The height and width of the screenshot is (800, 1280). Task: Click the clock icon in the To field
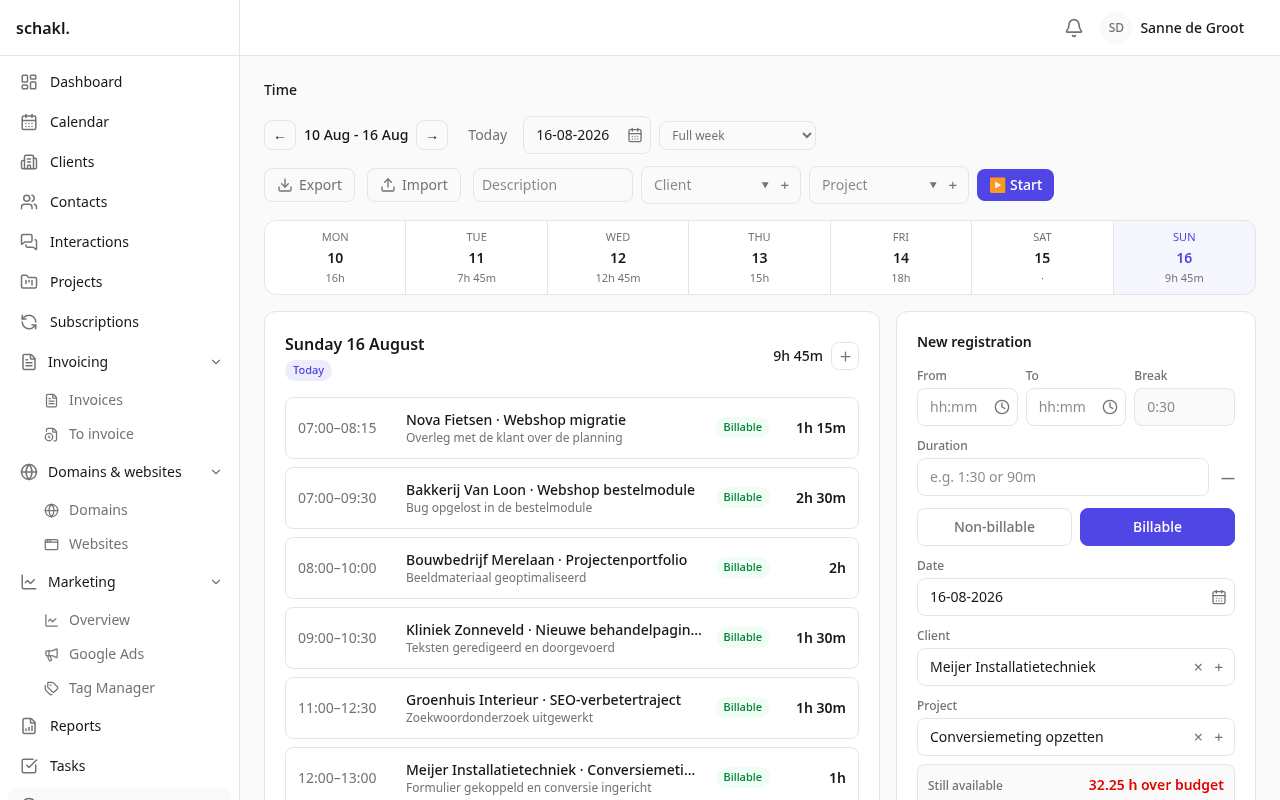coord(1110,407)
